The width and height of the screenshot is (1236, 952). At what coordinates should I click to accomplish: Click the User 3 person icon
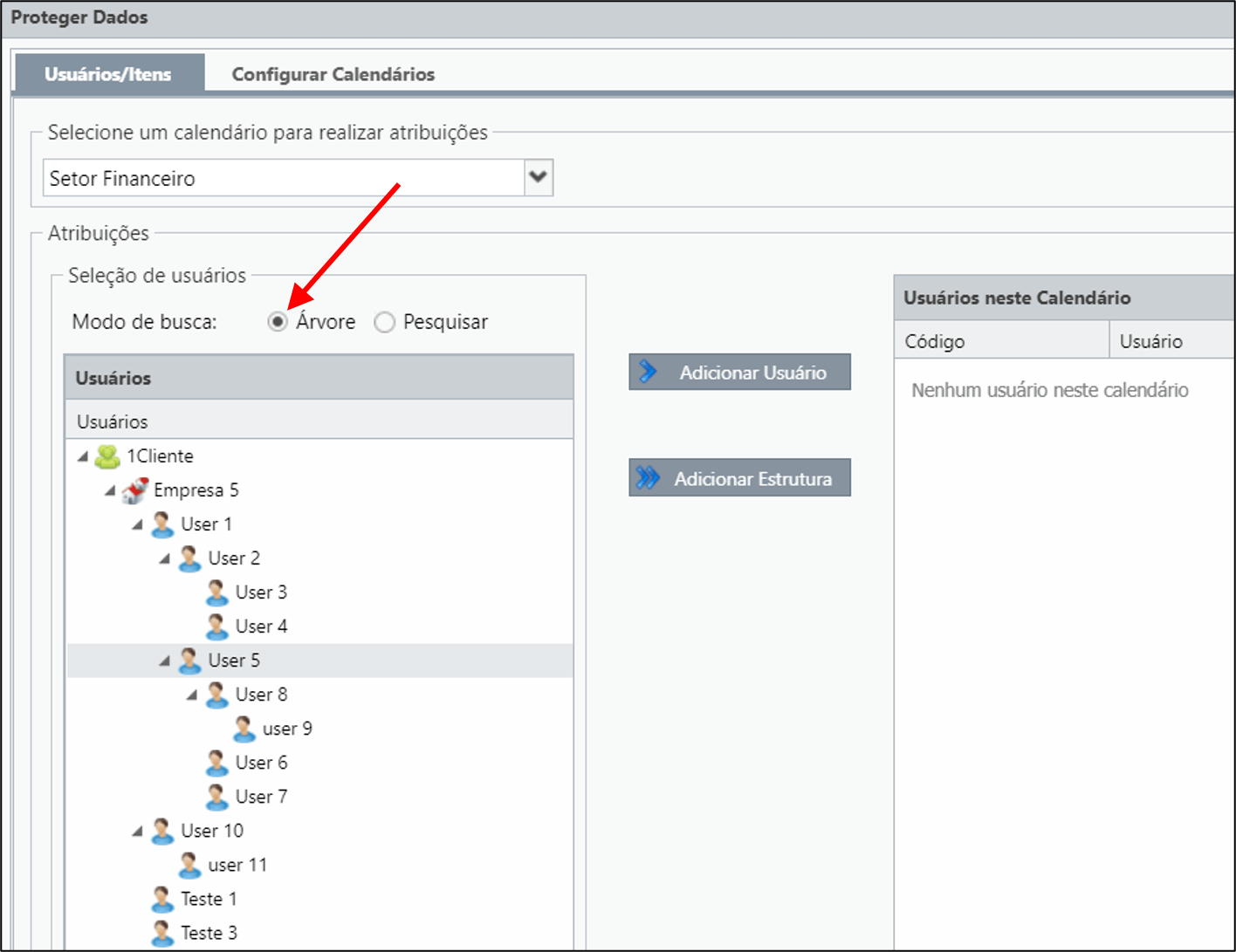216,592
